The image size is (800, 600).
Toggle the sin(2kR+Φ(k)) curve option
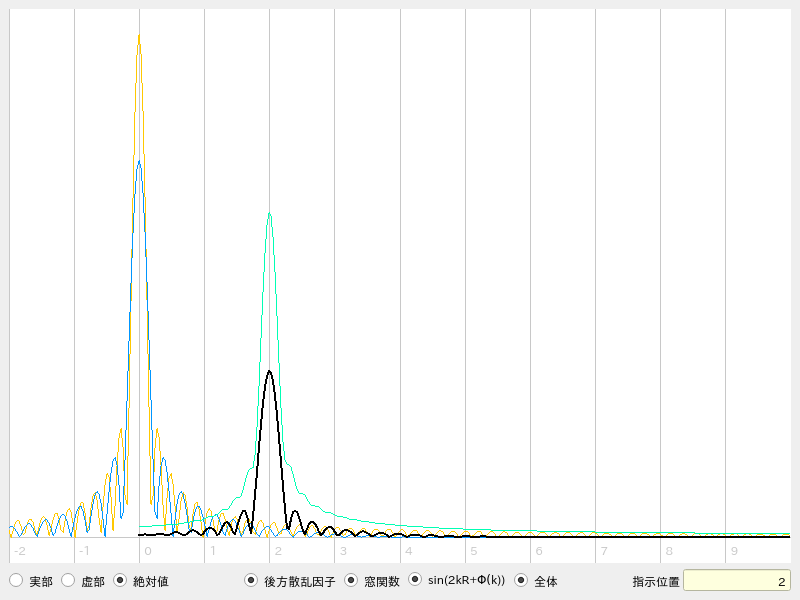pyautogui.click(x=415, y=580)
